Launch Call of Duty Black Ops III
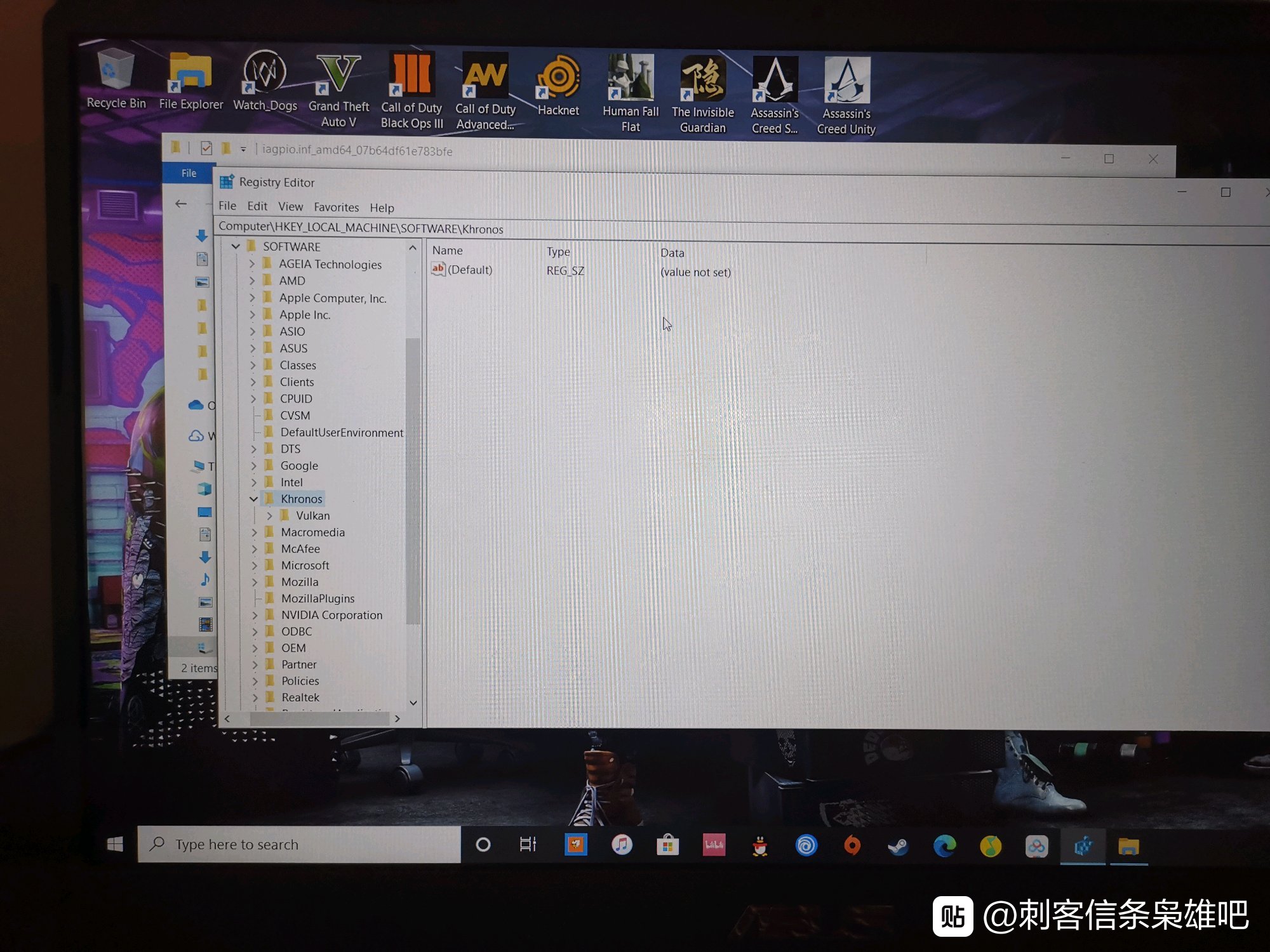Image resolution: width=1270 pixels, height=952 pixels. (411, 91)
